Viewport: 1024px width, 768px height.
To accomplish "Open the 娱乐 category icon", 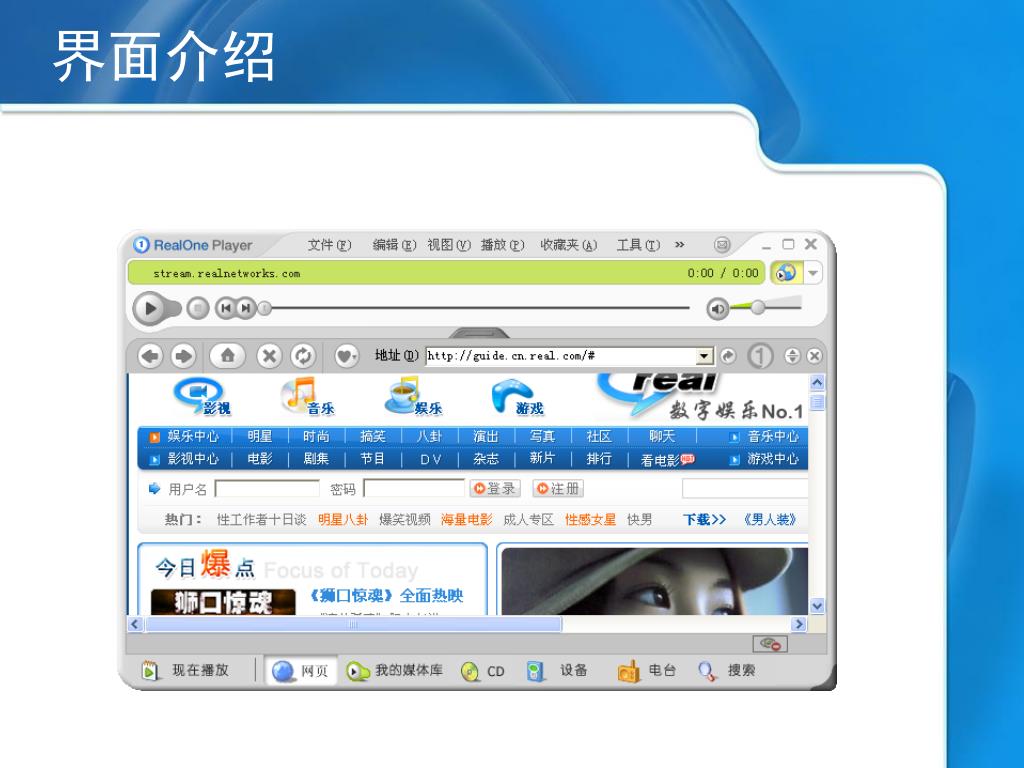I will (x=413, y=396).
